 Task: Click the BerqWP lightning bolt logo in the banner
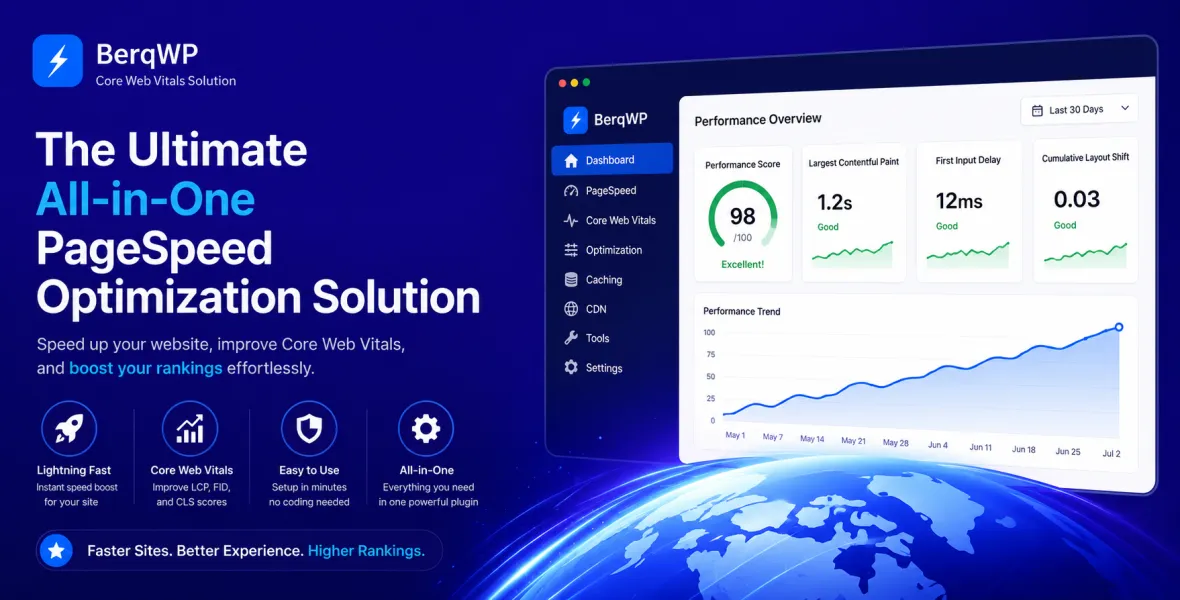point(58,60)
